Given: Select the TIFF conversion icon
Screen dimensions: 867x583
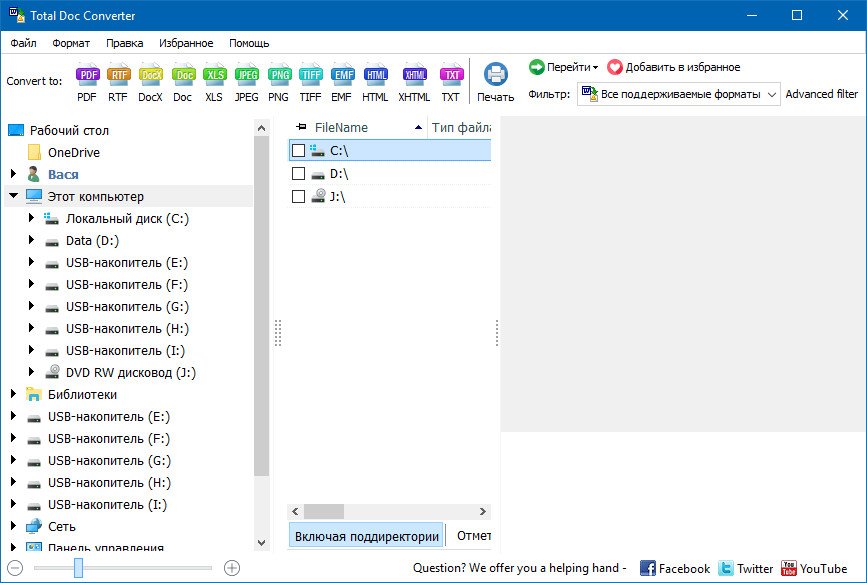Looking at the screenshot, I should click(x=310, y=75).
